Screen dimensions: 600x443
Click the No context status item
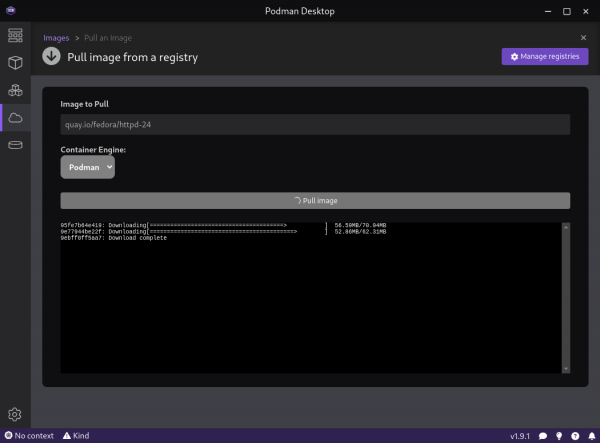tap(29, 436)
